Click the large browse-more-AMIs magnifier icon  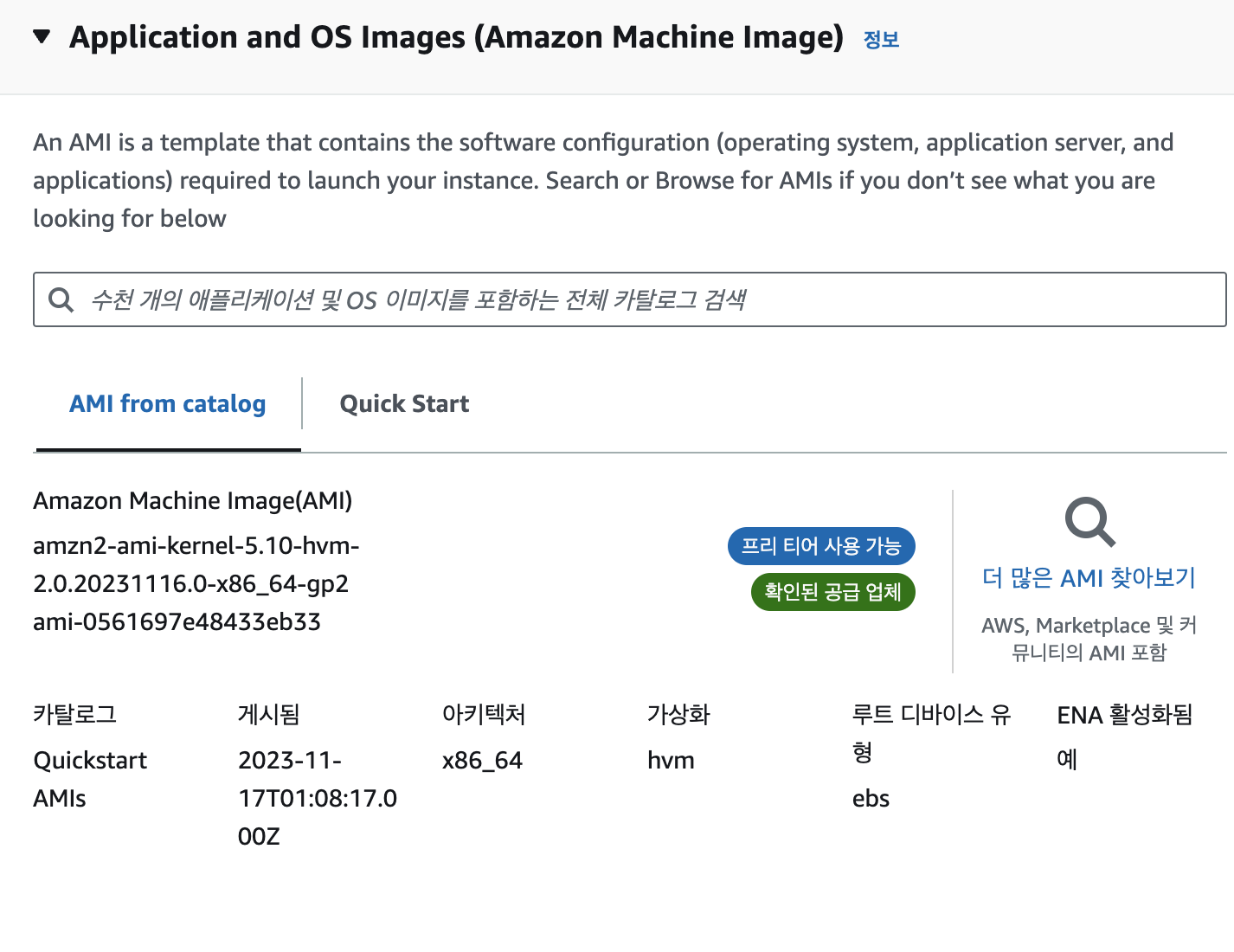[1089, 522]
